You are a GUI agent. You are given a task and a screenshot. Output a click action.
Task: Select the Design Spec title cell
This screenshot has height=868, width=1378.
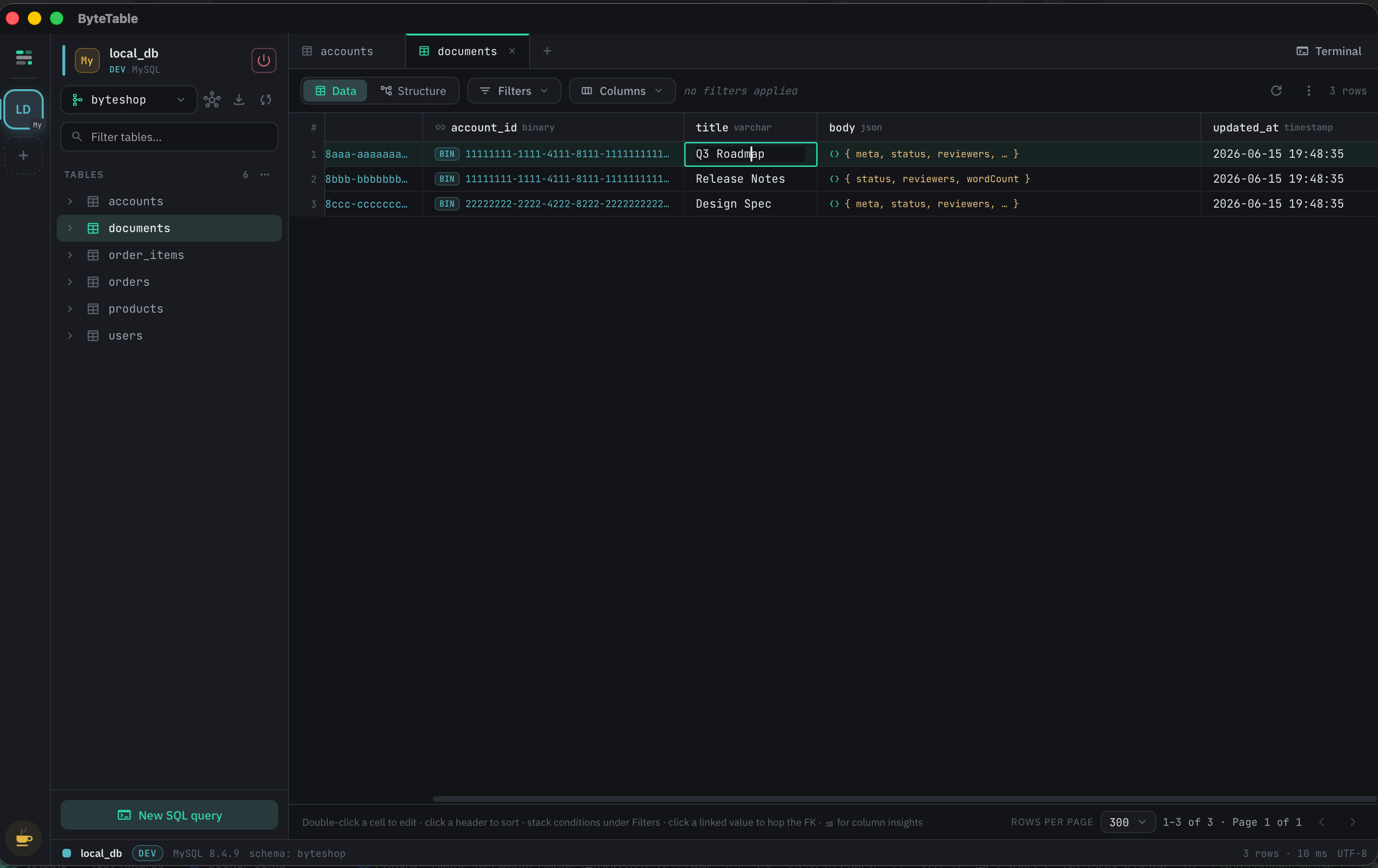[x=750, y=203]
